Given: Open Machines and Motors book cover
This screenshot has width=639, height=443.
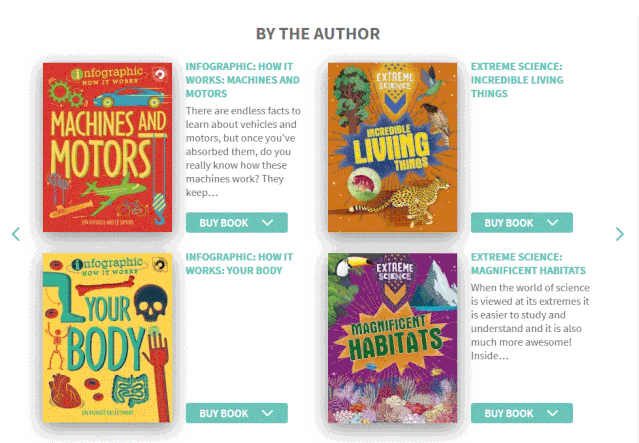Looking at the screenshot, I should coord(108,147).
